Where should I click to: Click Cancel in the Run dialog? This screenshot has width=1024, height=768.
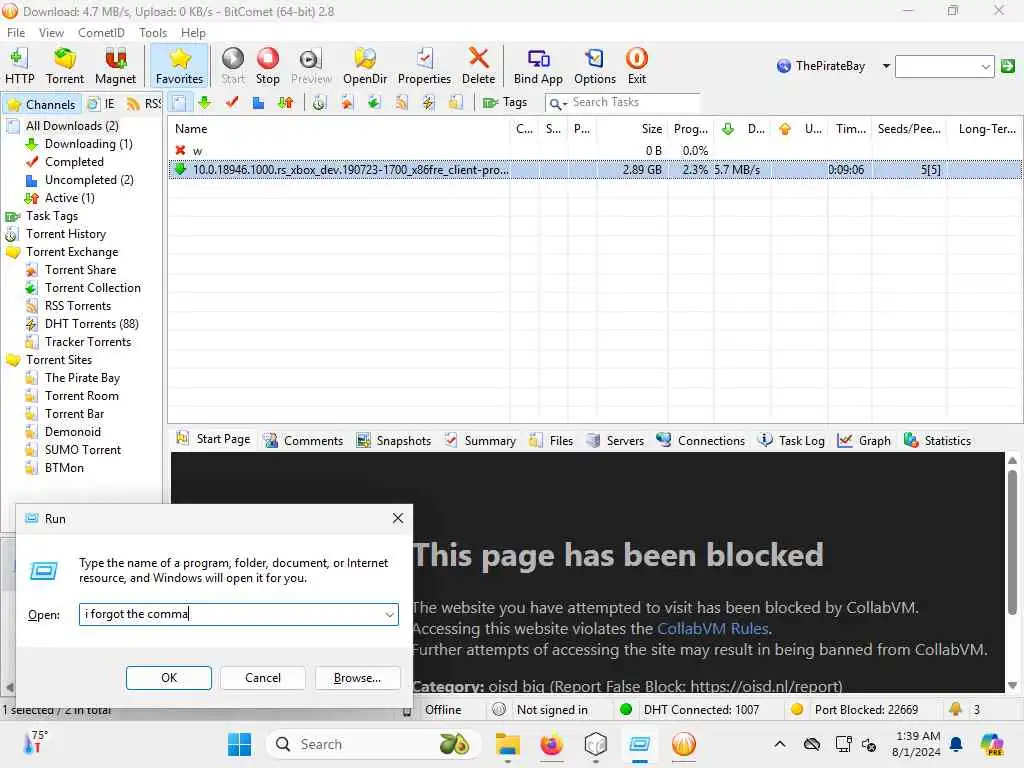[263, 678]
